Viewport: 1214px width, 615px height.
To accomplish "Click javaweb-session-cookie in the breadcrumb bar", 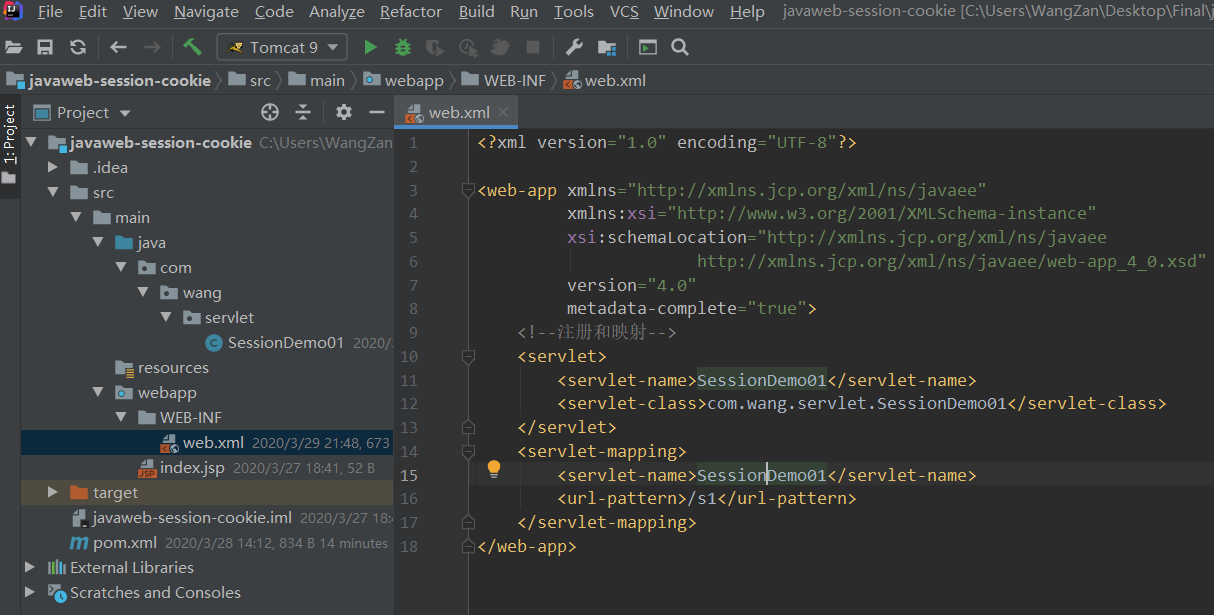I will tap(109, 80).
